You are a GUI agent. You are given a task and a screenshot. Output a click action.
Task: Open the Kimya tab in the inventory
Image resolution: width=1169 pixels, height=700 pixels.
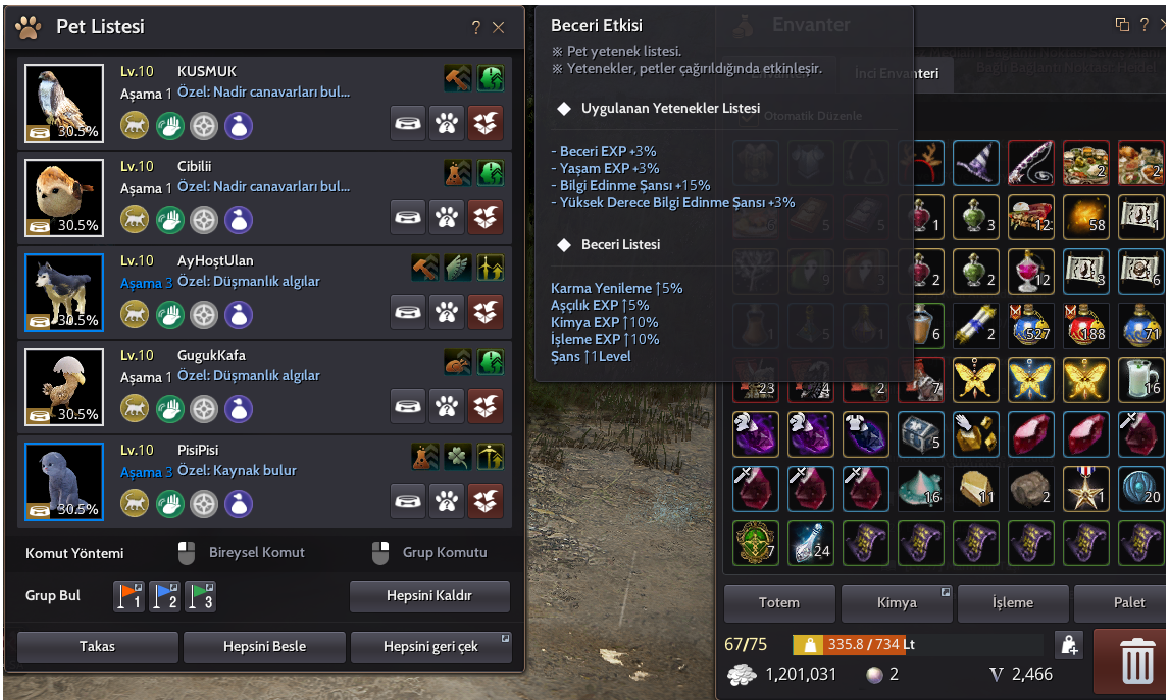pos(897,602)
